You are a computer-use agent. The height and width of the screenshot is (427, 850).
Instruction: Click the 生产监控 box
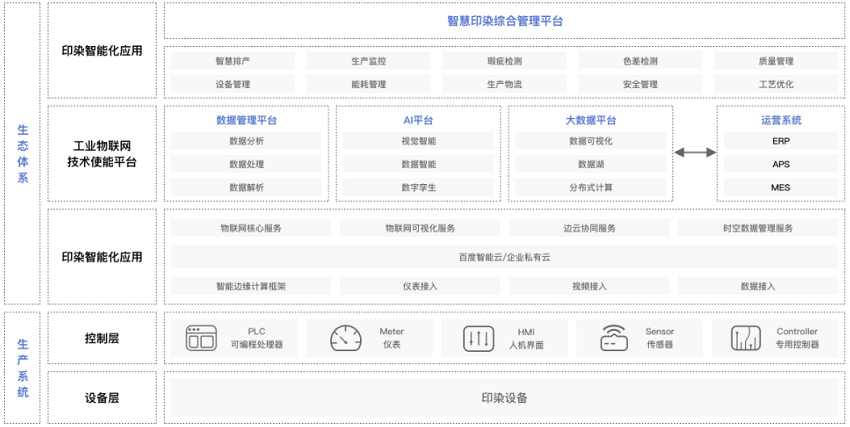(x=368, y=61)
